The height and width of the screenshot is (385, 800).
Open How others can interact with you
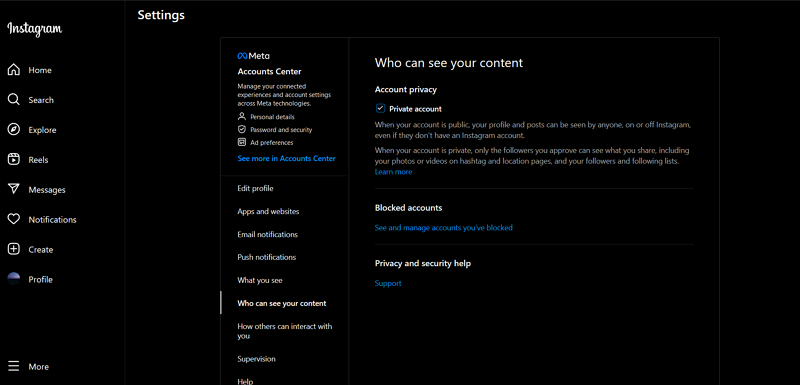tap(285, 331)
